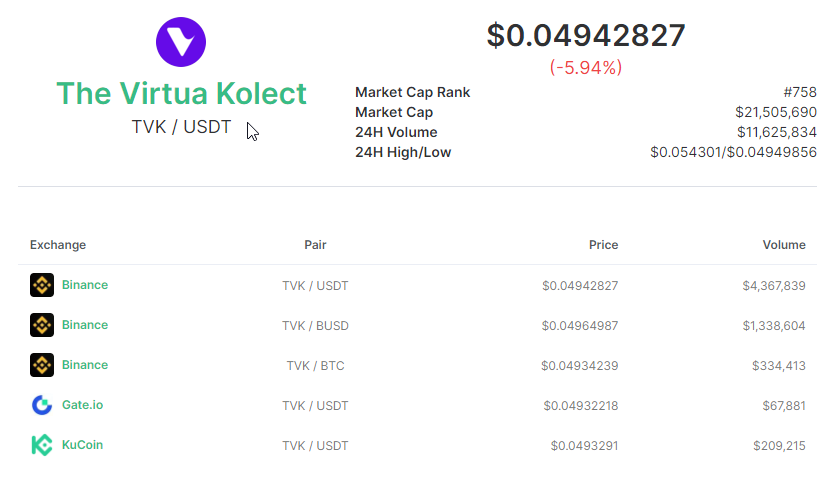Select the KuCoin $209,215 volume cell
Viewport: 832px width, 492px height.
(x=779, y=446)
